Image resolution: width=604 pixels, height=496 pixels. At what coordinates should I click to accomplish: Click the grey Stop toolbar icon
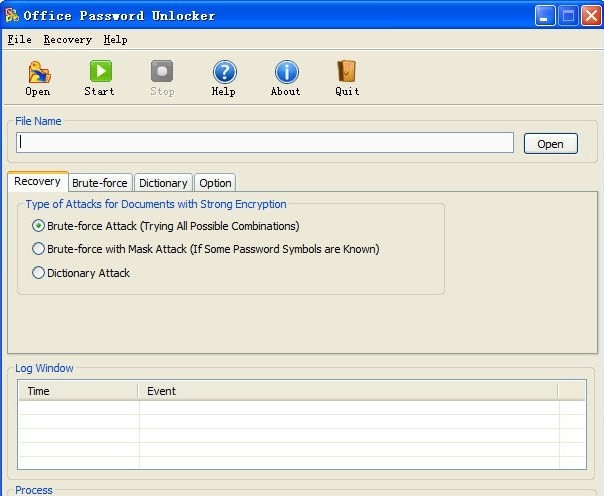tap(162, 71)
